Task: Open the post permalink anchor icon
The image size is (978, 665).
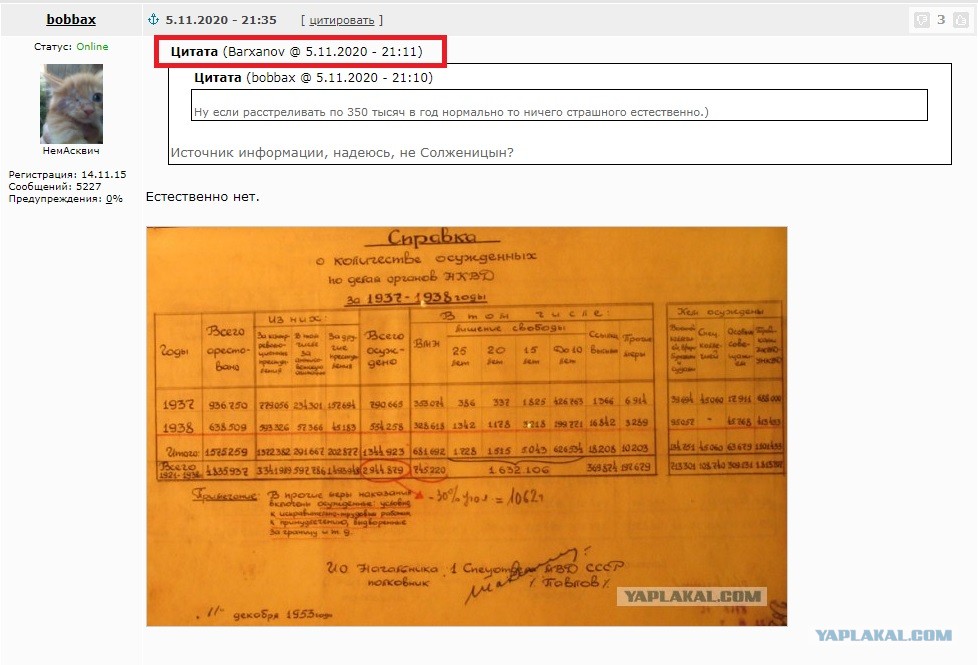Action: (x=153, y=19)
